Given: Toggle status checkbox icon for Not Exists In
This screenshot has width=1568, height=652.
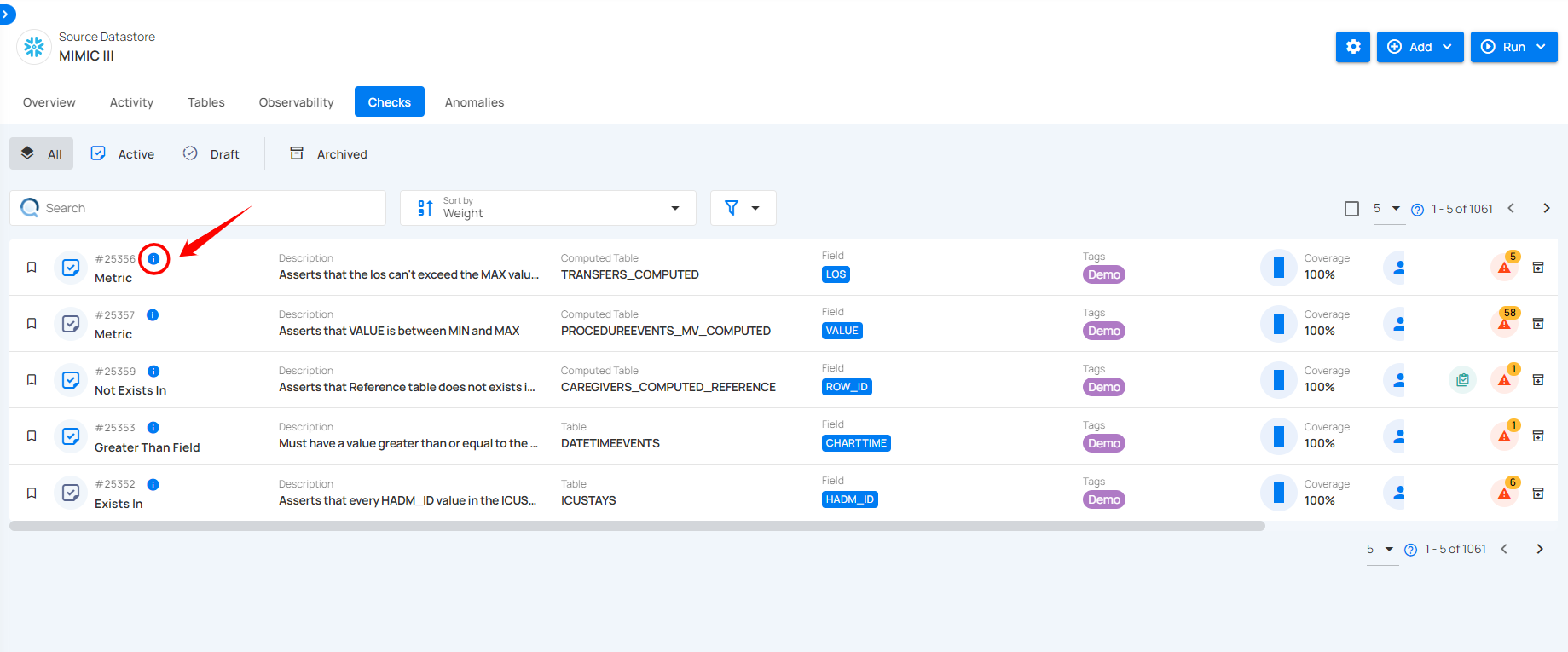Looking at the screenshot, I should [71, 380].
